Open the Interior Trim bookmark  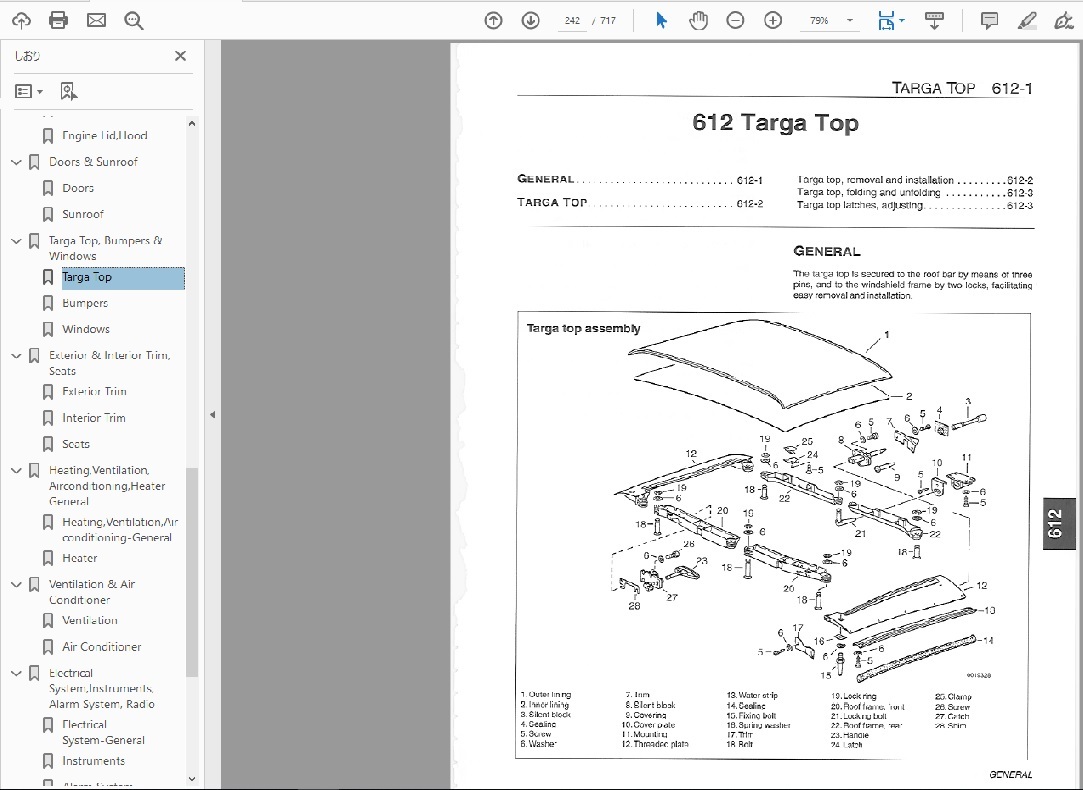coord(94,418)
